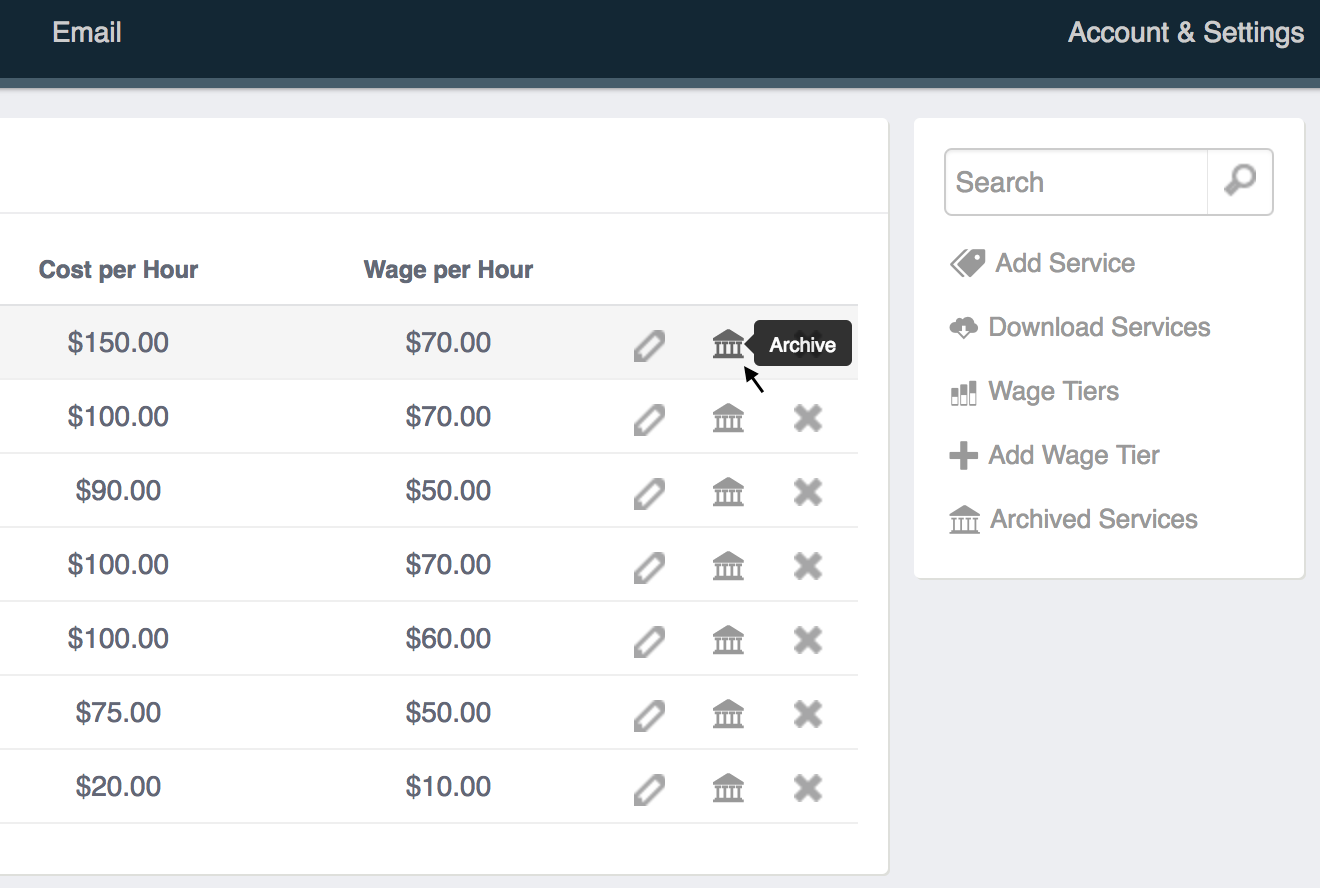1320x888 pixels.
Task: Click the search magnifying glass button
Action: (x=1240, y=182)
